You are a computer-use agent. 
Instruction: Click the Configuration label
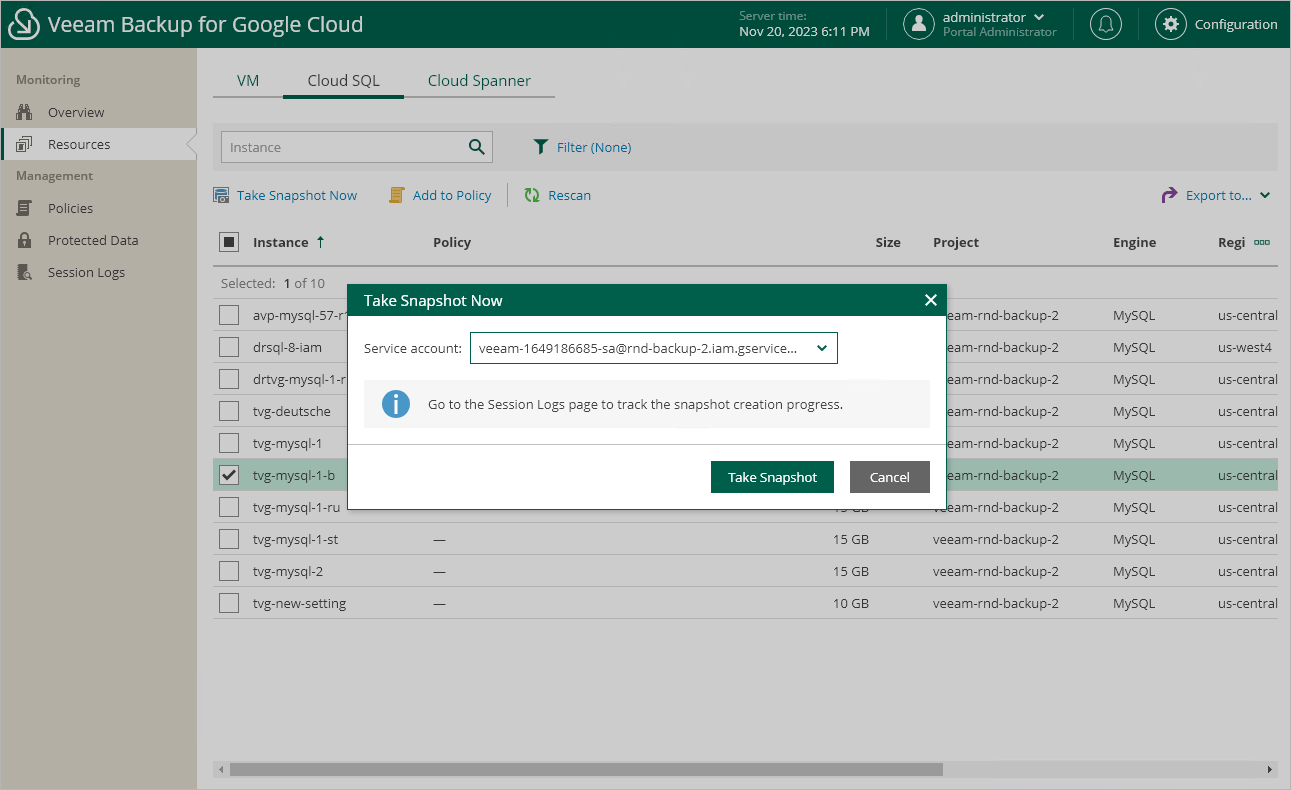(1236, 24)
